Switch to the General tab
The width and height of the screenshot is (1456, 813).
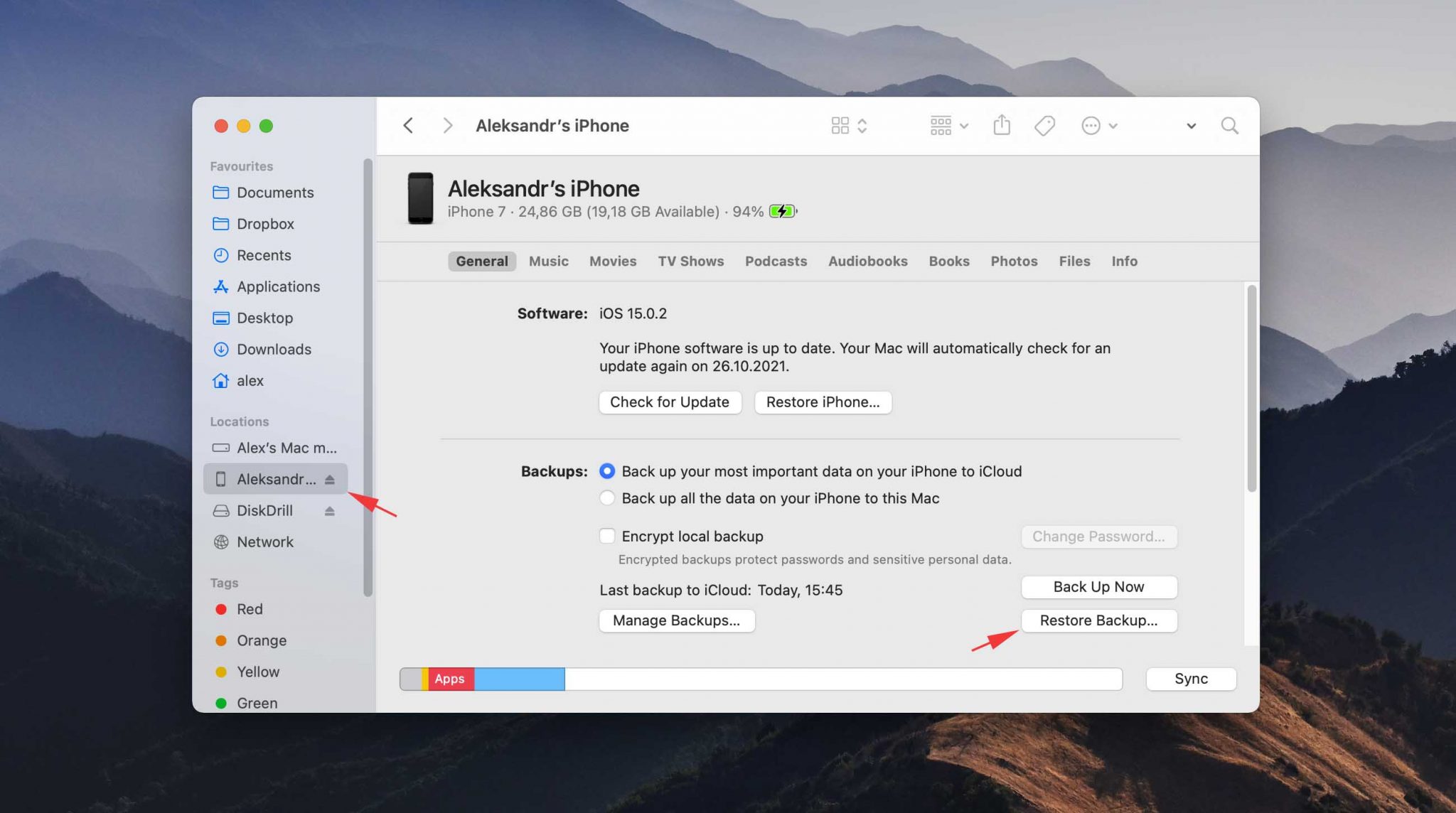[x=481, y=261]
